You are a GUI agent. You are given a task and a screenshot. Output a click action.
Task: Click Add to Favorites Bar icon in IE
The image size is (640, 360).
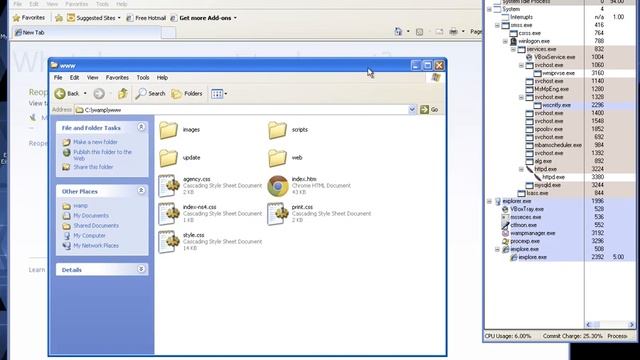click(x=59, y=18)
